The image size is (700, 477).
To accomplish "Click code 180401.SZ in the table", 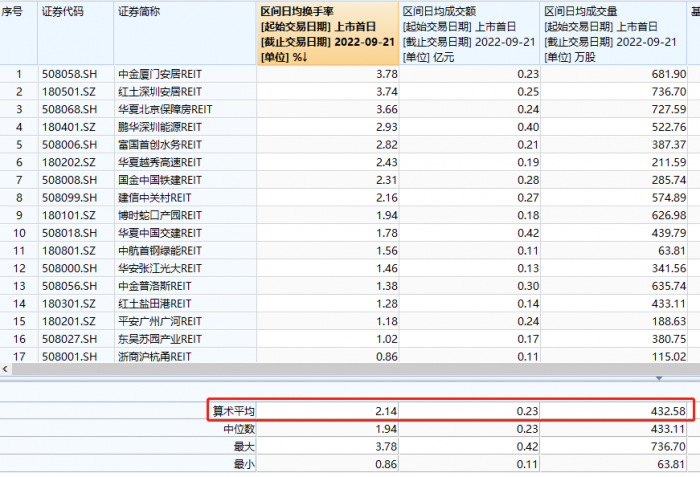I will [x=69, y=127].
